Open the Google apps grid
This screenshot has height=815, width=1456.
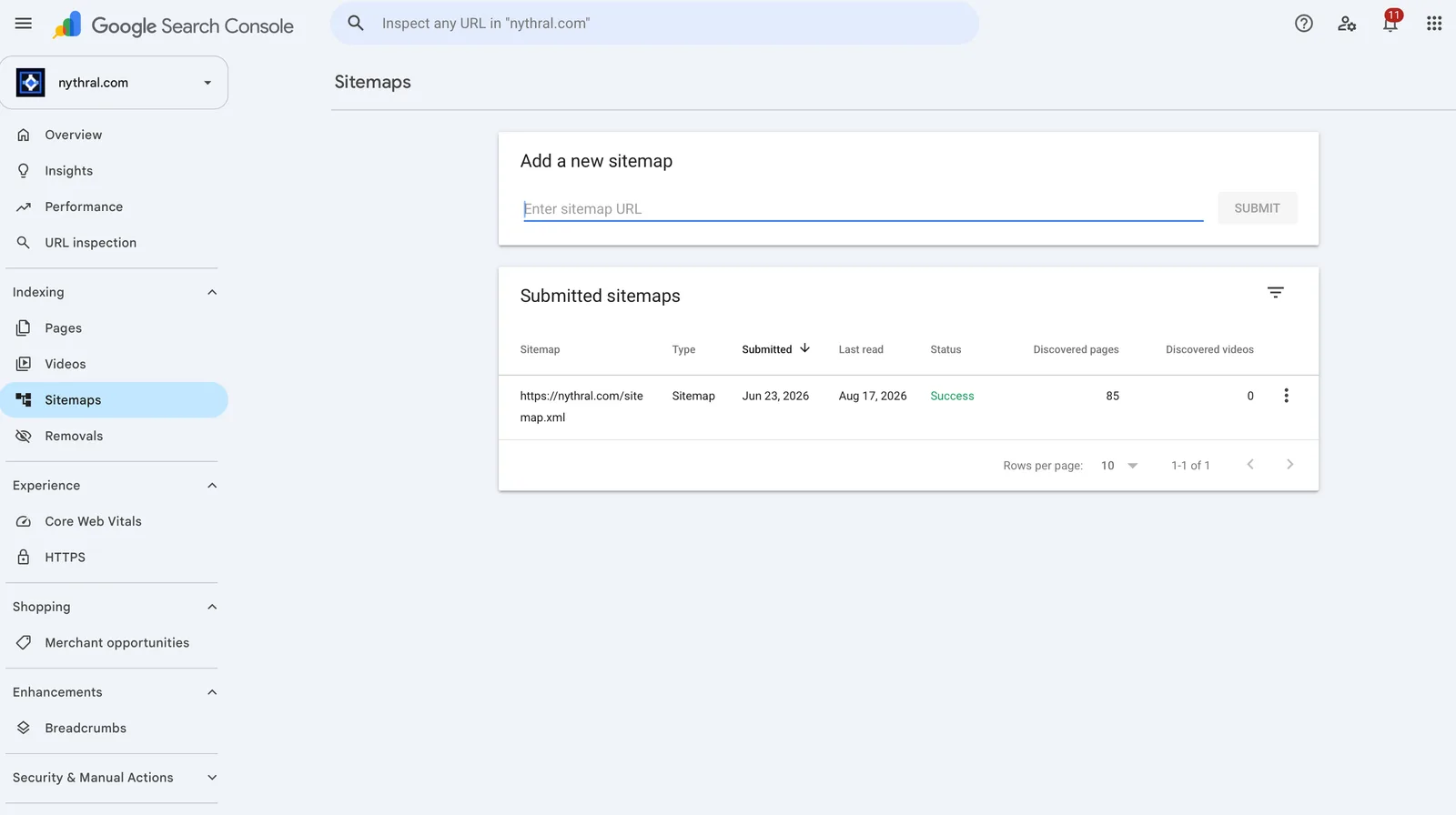(x=1434, y=24)
